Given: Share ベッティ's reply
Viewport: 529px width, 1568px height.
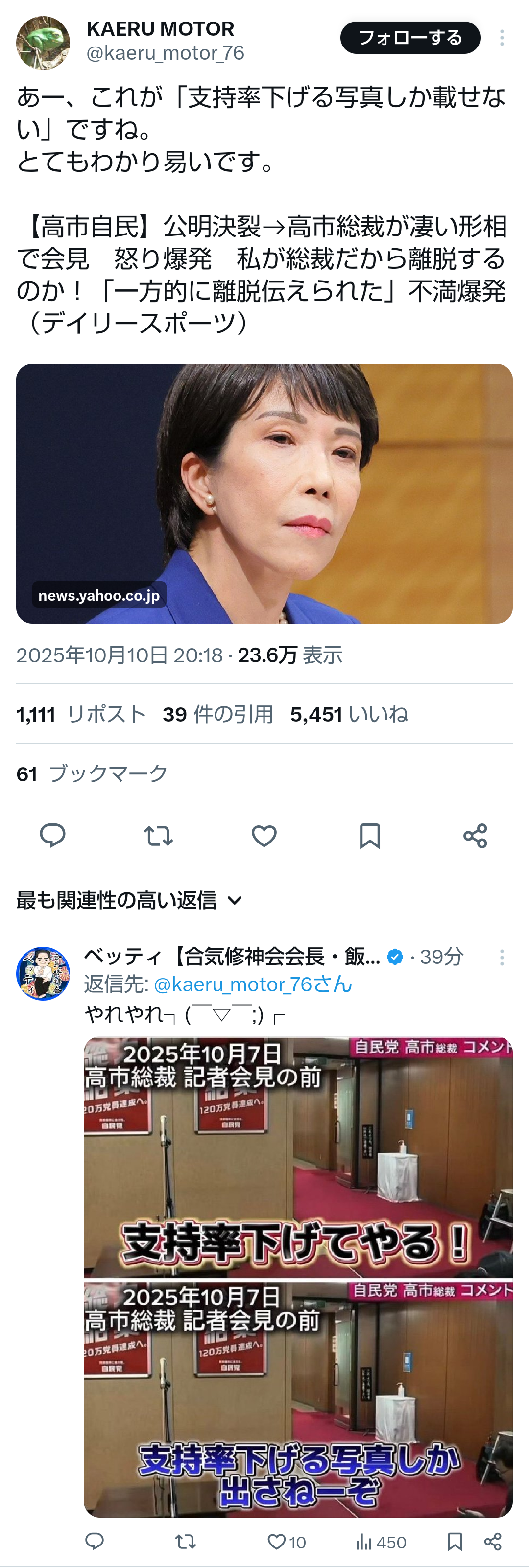Looking at the screenshot, I should point(492,1541).
